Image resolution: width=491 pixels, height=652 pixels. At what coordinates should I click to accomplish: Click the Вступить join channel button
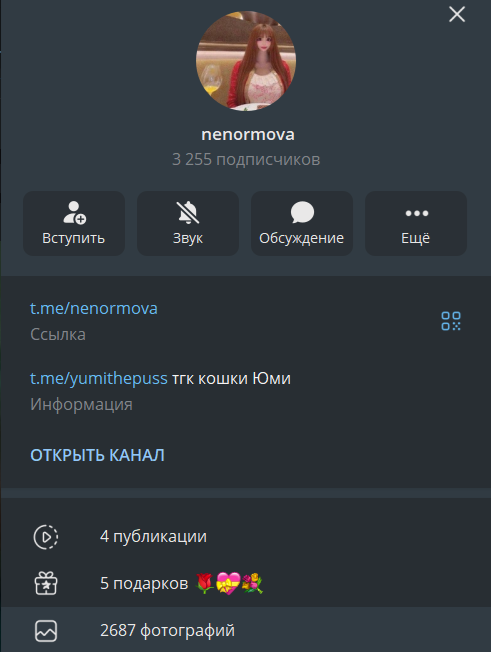(74, 223)
